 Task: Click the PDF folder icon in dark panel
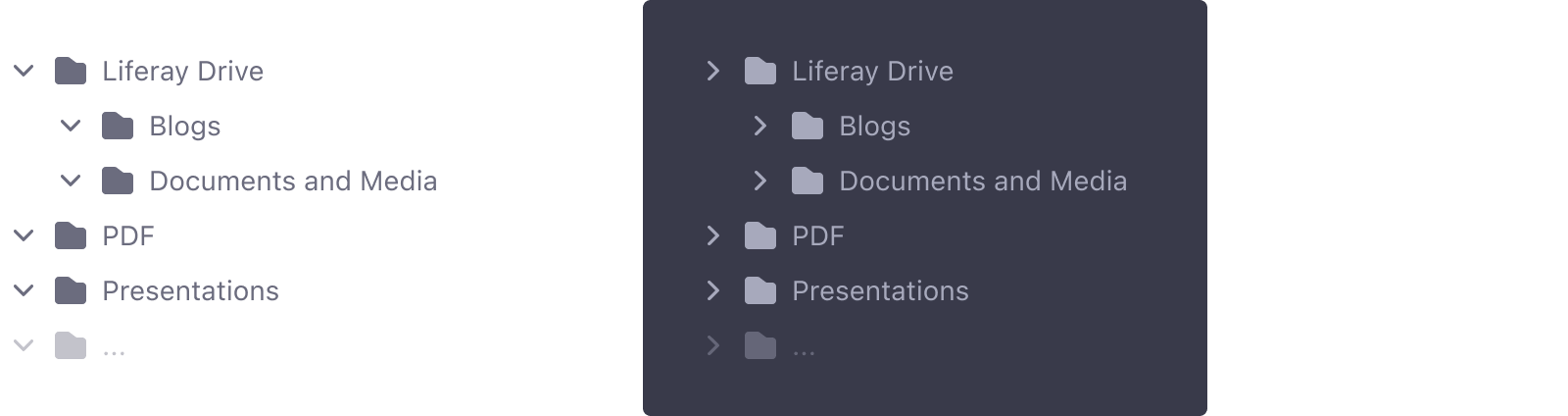[x=760, y=235]
